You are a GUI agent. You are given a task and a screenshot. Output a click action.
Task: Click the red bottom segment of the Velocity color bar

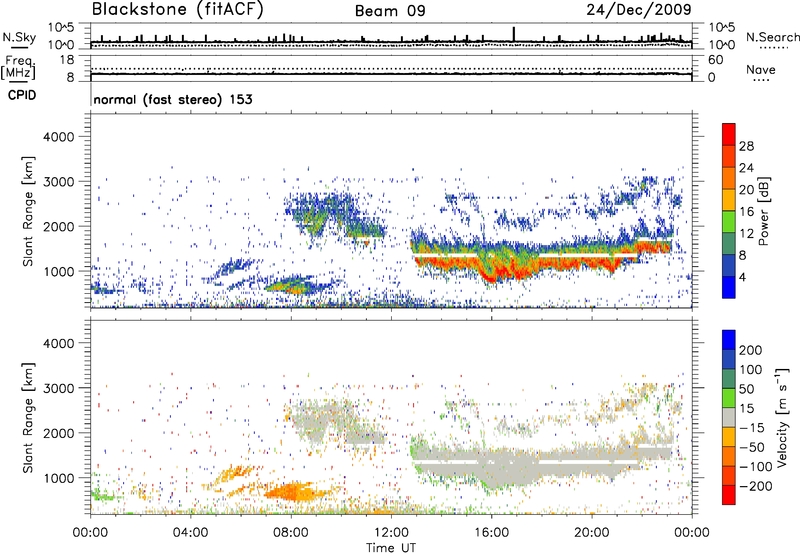tap(729, 495)
